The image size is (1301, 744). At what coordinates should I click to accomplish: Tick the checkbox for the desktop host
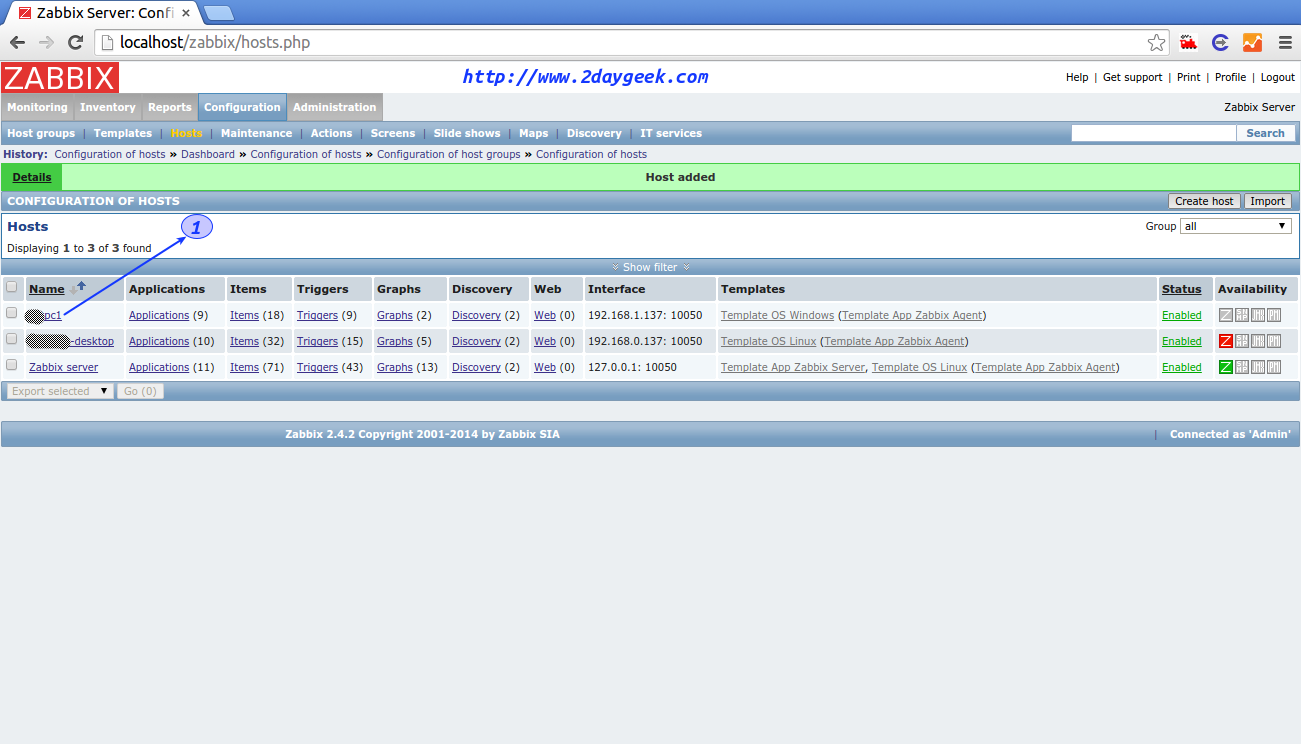(x=12, y=339)
